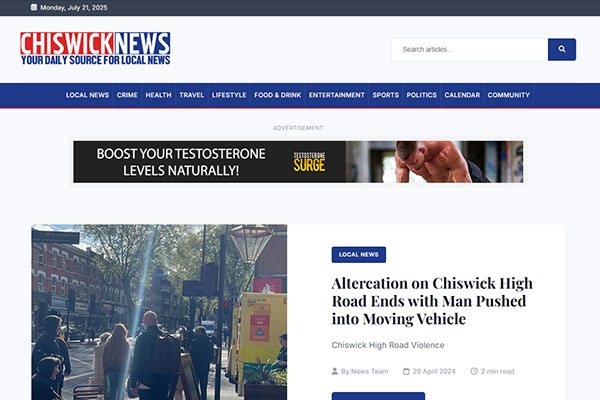Screen dimensions: 600x400
Task: Click the Chiswick News logo
Action: (95, 48)
